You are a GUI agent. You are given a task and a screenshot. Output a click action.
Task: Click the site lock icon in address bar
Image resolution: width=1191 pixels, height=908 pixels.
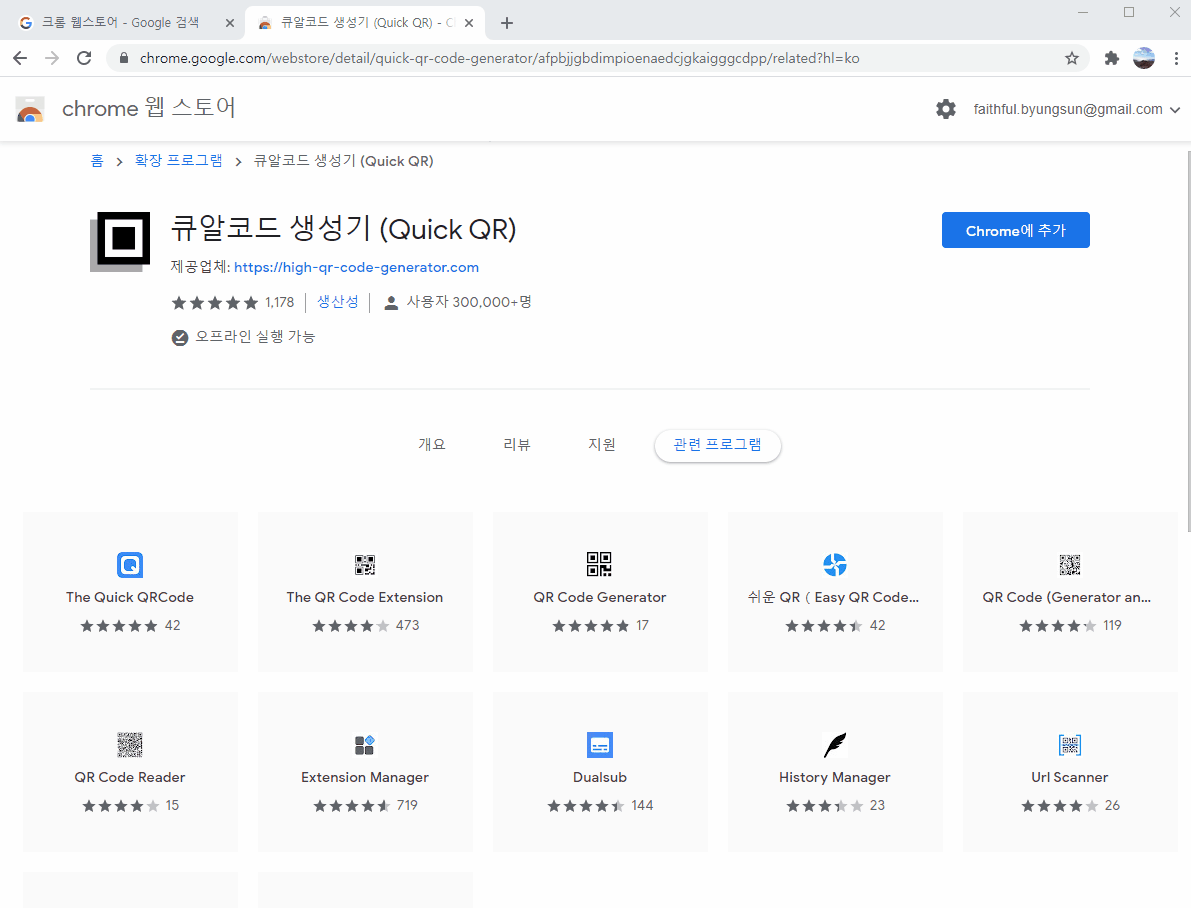coord(124,59)
